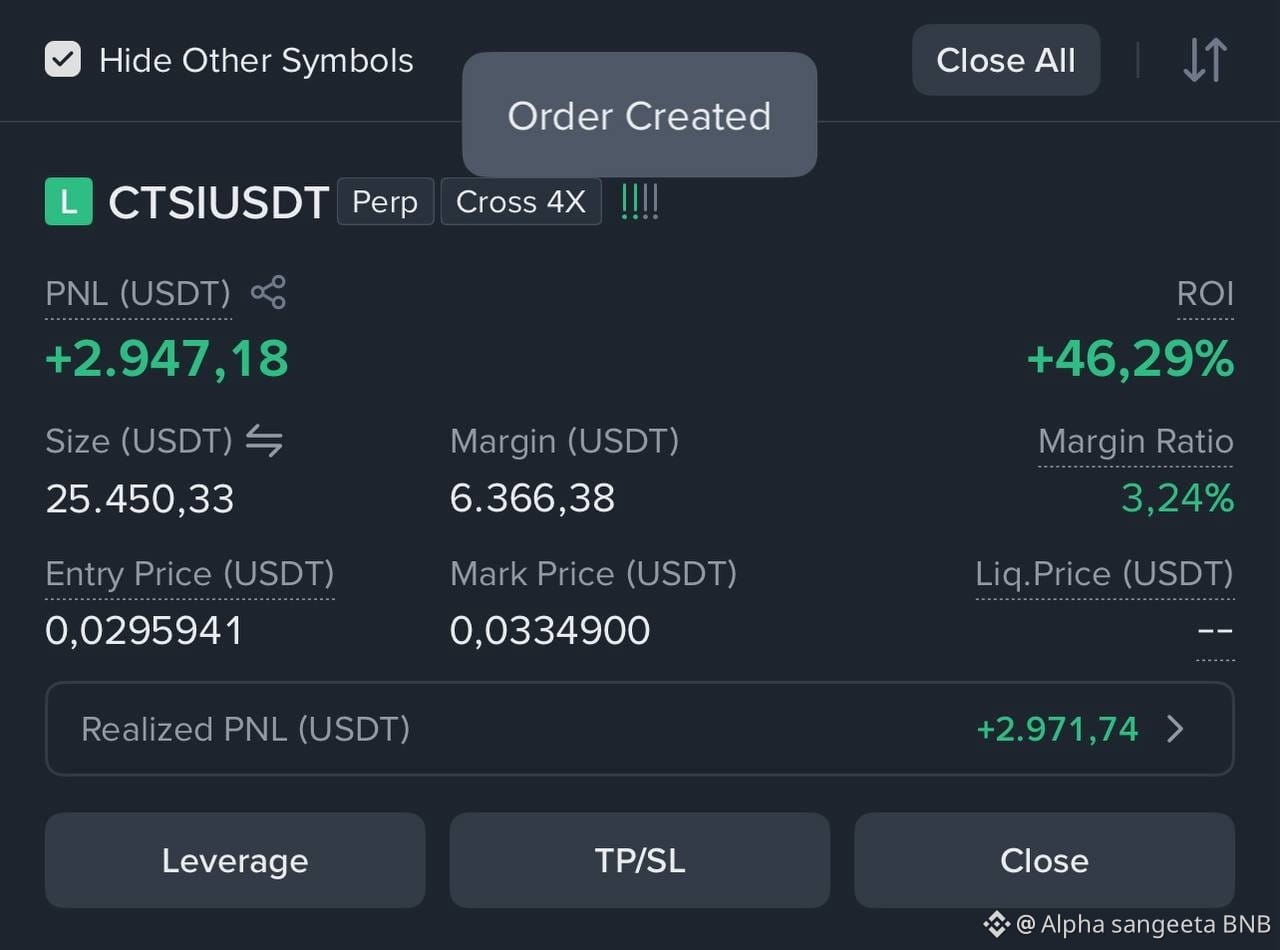This screenshot has height=950, width=1280.
Task: Click the sort arrows icon
Action: point(1204,60)
